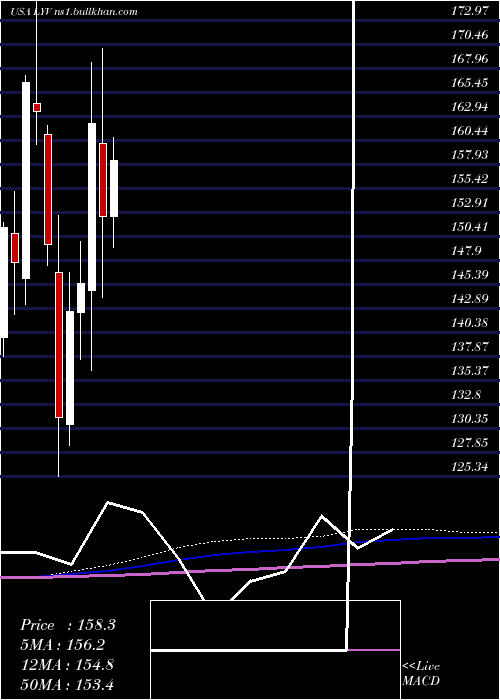This screenshot has width=500, height=700.
Task: Click the 5MA : 156.2 readout
Action: pos(63,645)
